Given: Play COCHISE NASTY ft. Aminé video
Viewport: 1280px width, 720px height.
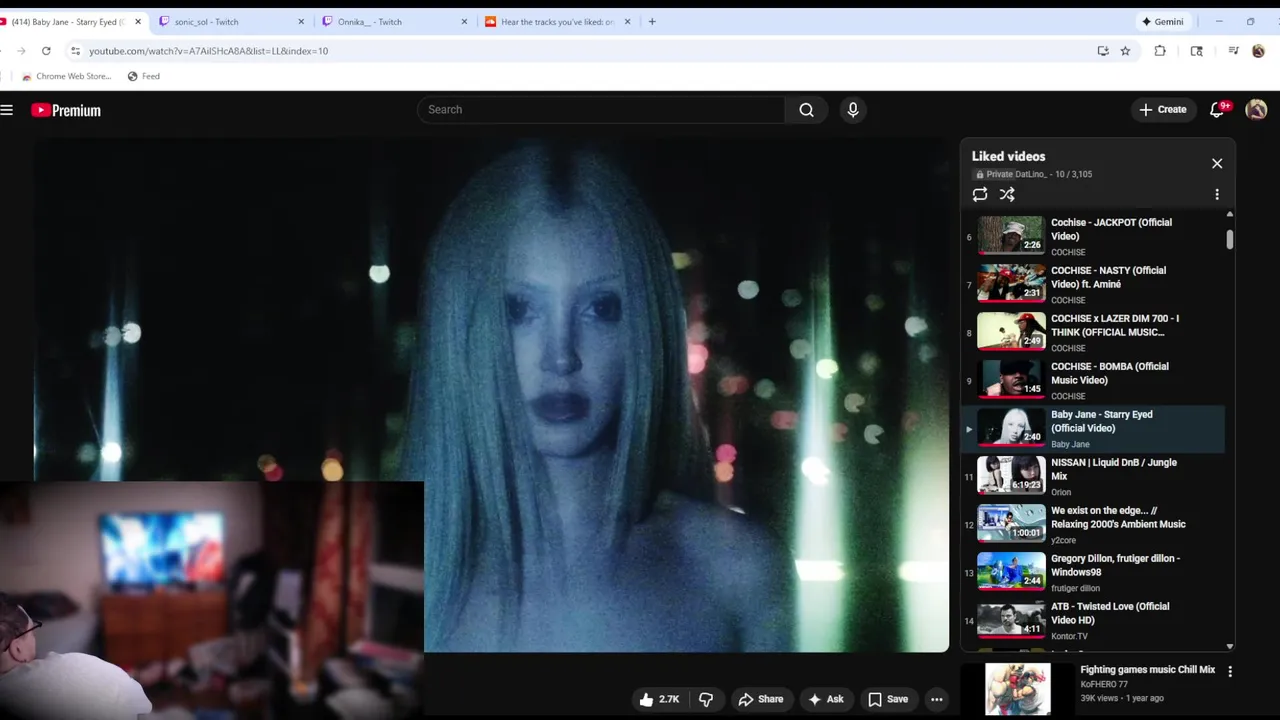Looking at the screenshot, I should (1093, 284).
